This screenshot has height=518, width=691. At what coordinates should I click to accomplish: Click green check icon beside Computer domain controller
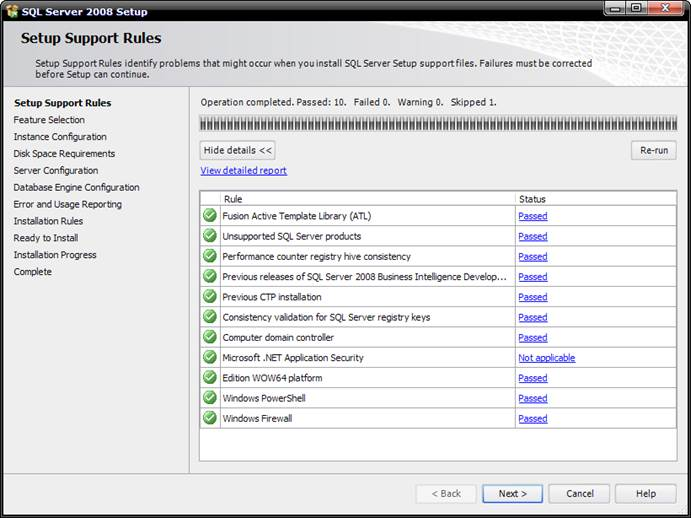click(210, 337)
